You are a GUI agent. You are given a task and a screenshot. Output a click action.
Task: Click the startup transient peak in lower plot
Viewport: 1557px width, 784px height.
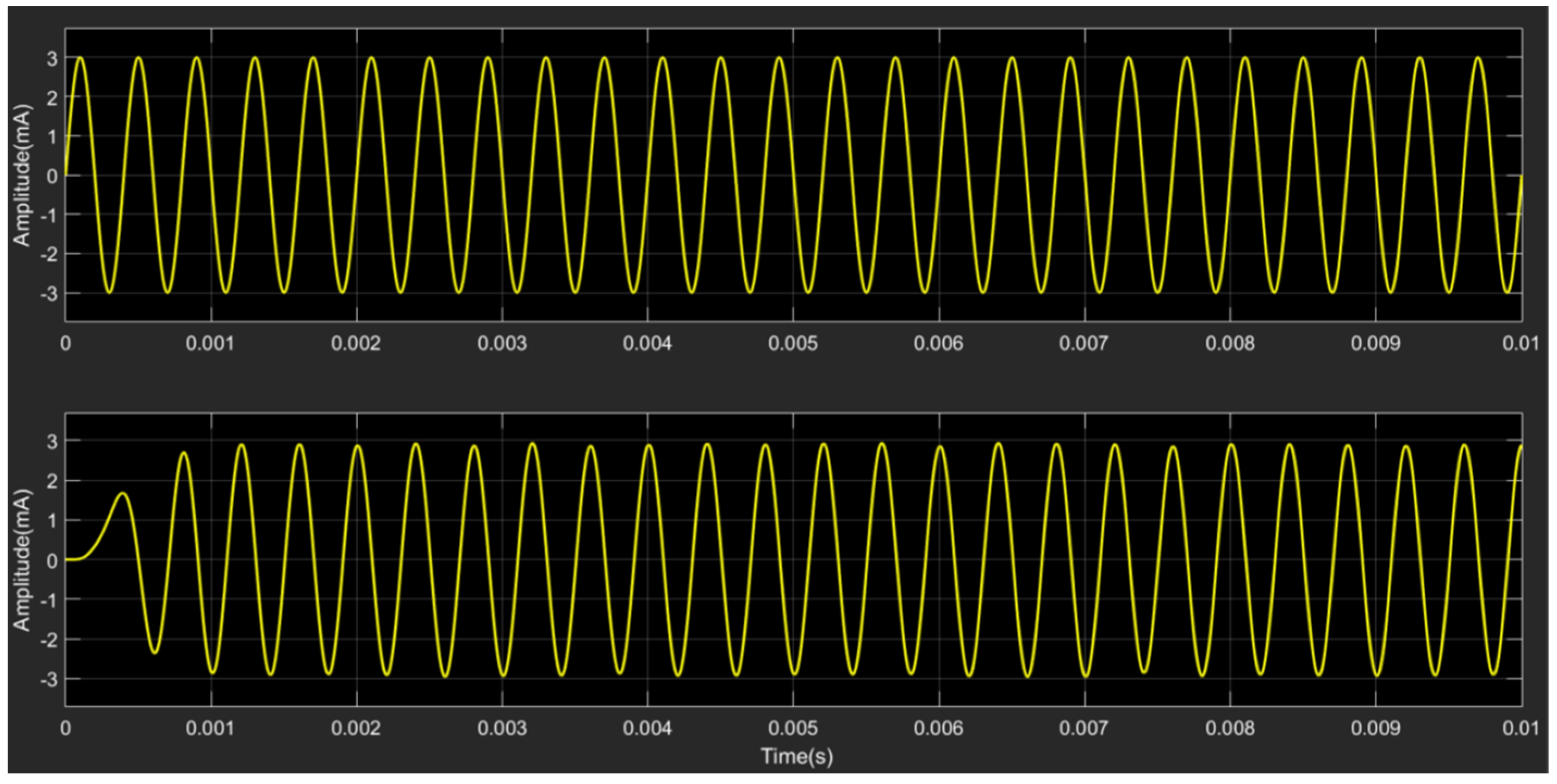123,494
